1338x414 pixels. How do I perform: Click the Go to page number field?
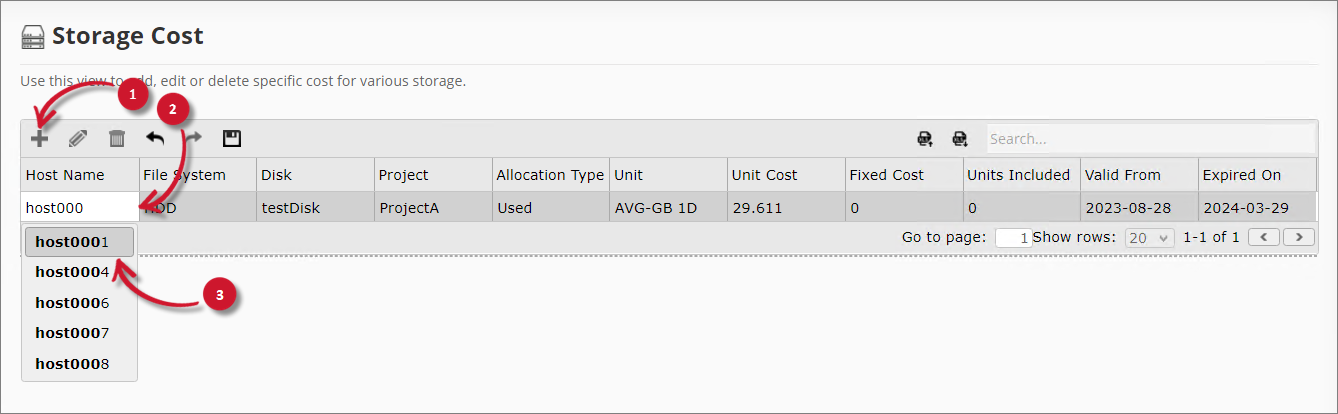(1013, 238)
